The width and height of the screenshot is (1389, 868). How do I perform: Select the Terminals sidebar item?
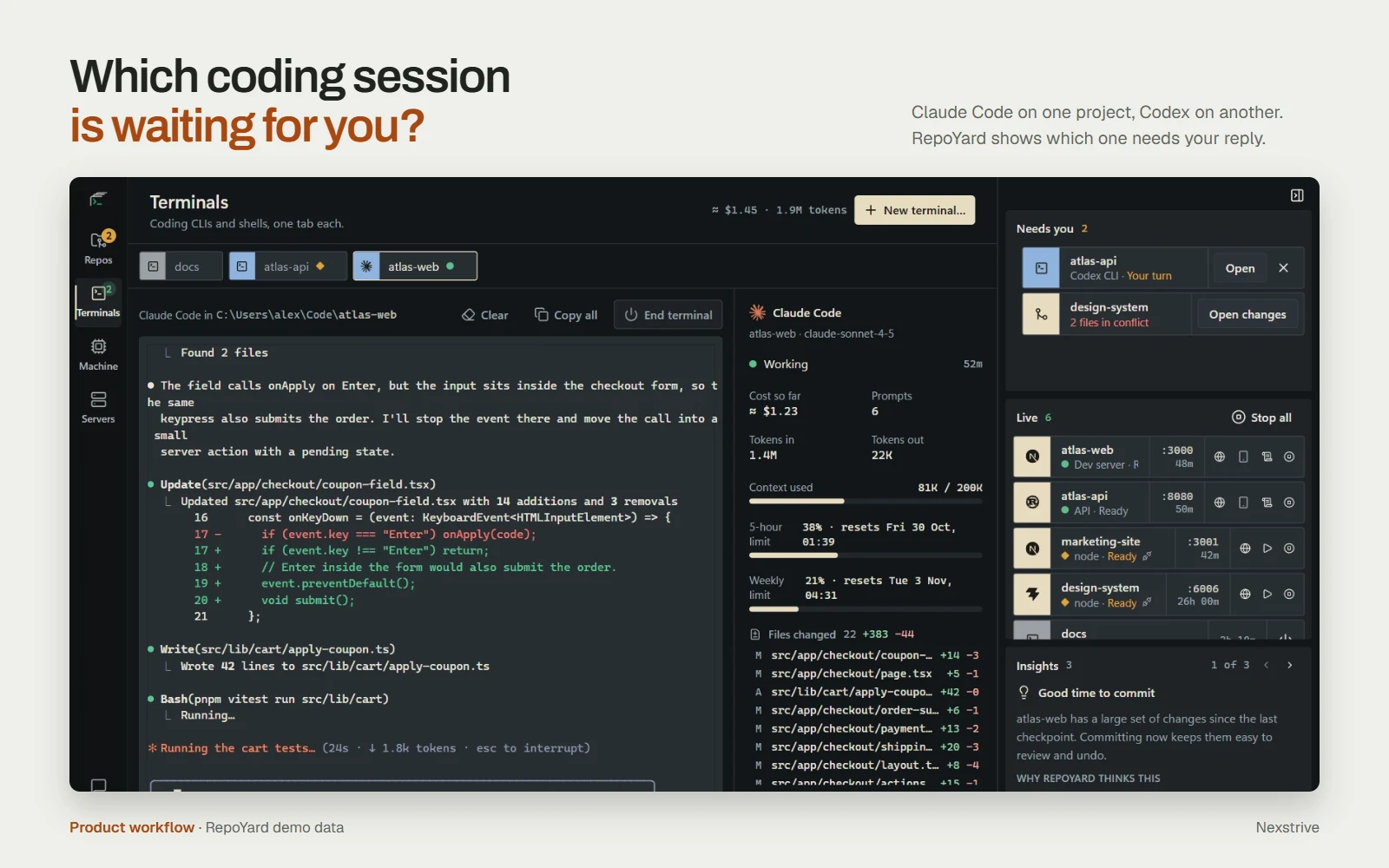(98, 301)
